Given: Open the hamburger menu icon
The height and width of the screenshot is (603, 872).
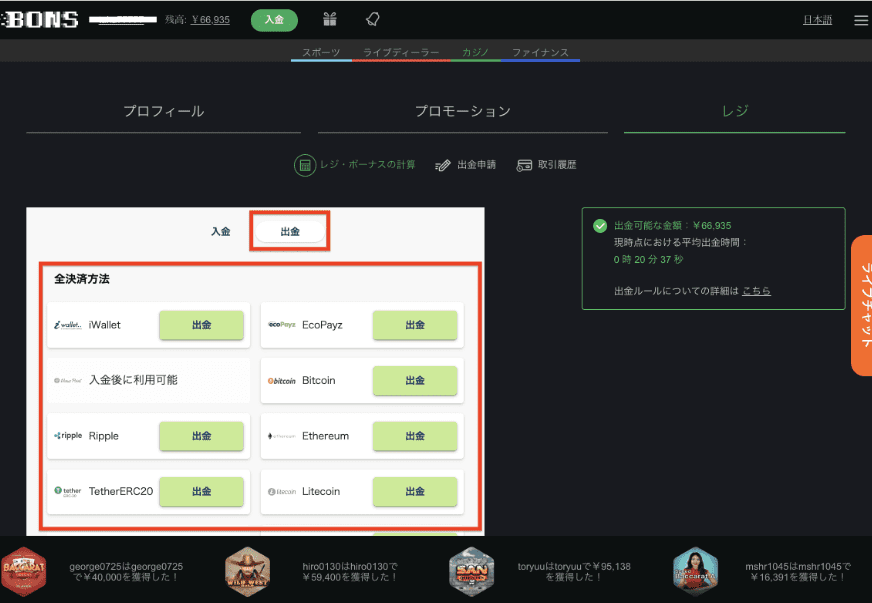Looking at the screenshot, I should (860, 20).
